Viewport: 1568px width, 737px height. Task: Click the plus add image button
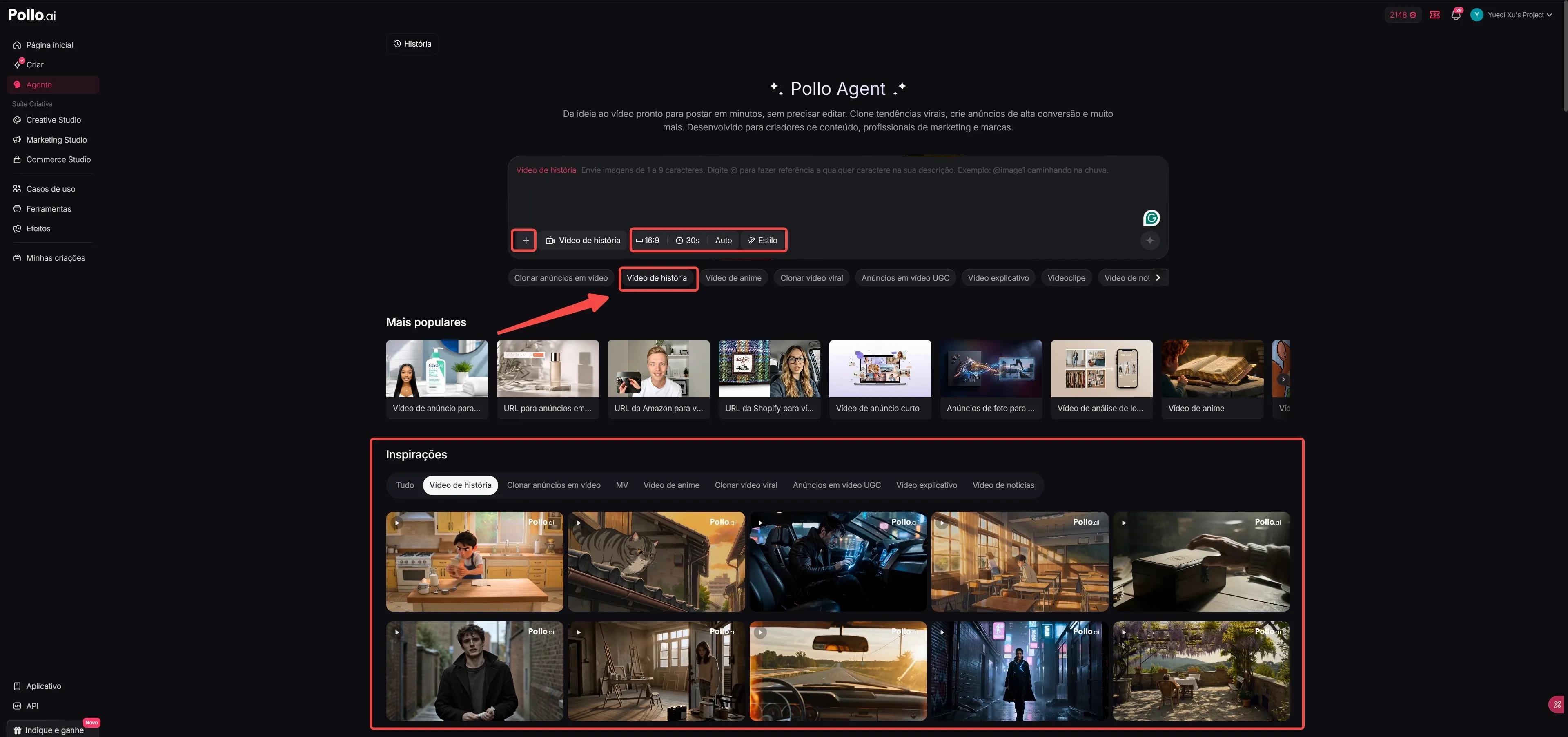pyautogui.click(x=525, y=241)
